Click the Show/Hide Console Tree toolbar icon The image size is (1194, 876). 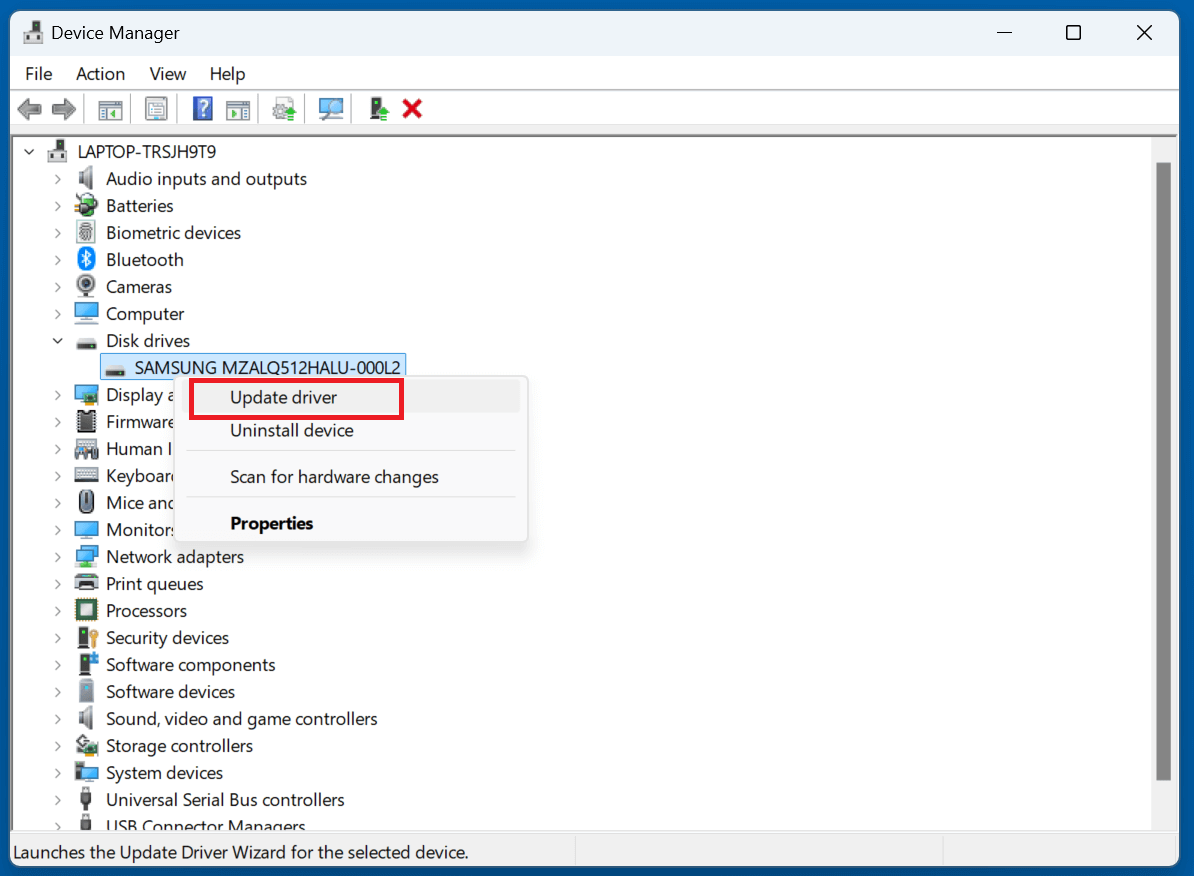(110, 109)
